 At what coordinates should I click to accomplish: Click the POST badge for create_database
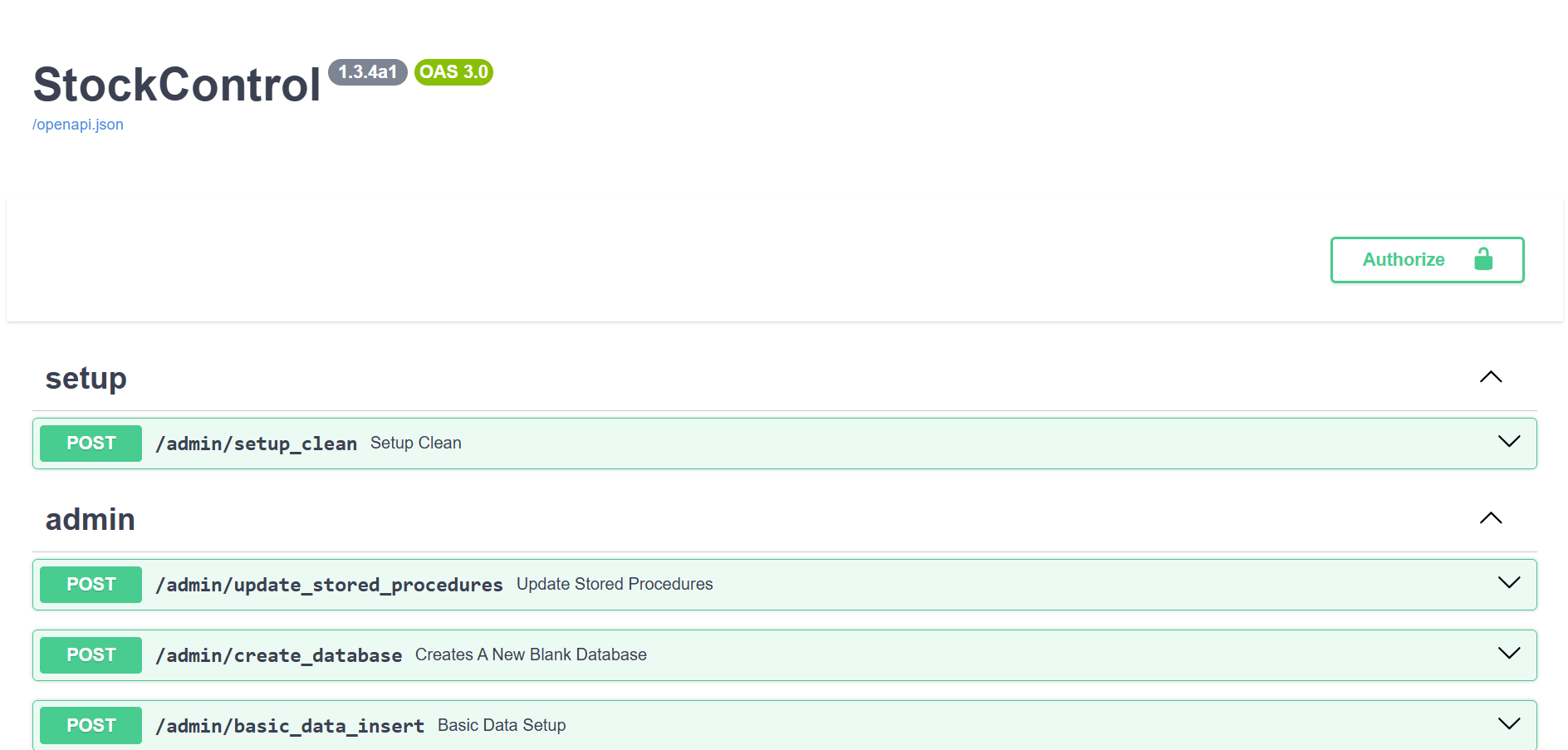pyautogui.click(x=91, y=655)
